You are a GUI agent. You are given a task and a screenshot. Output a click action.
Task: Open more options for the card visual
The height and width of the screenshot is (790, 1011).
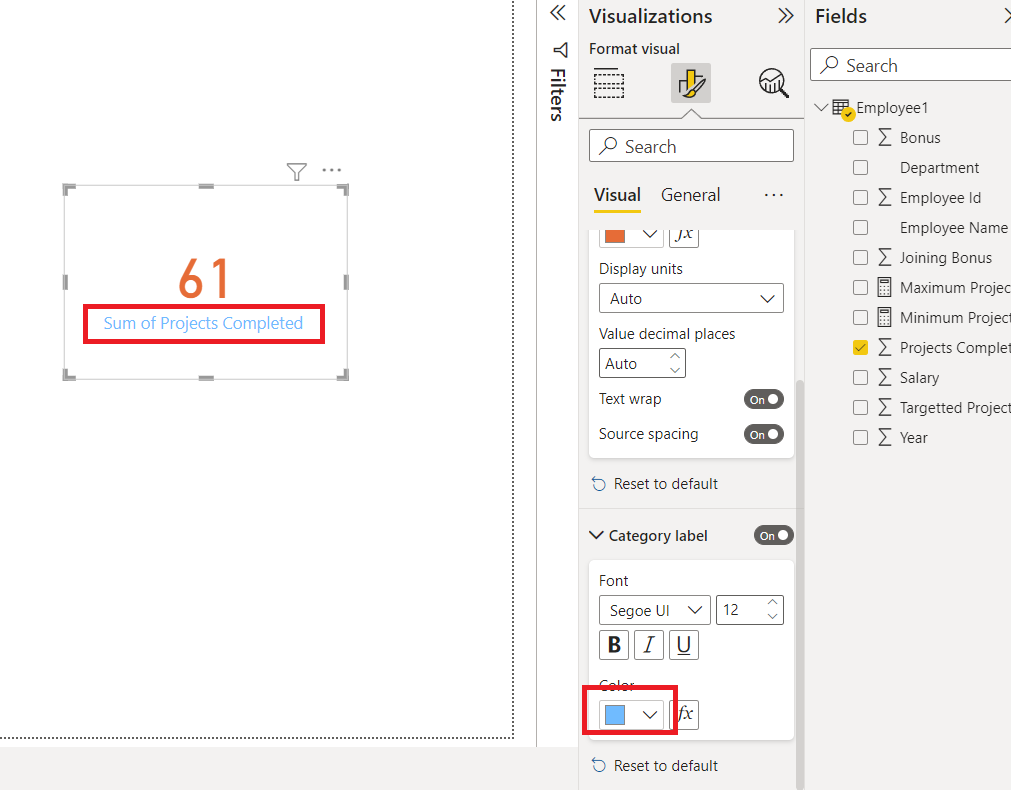(331, 171)
